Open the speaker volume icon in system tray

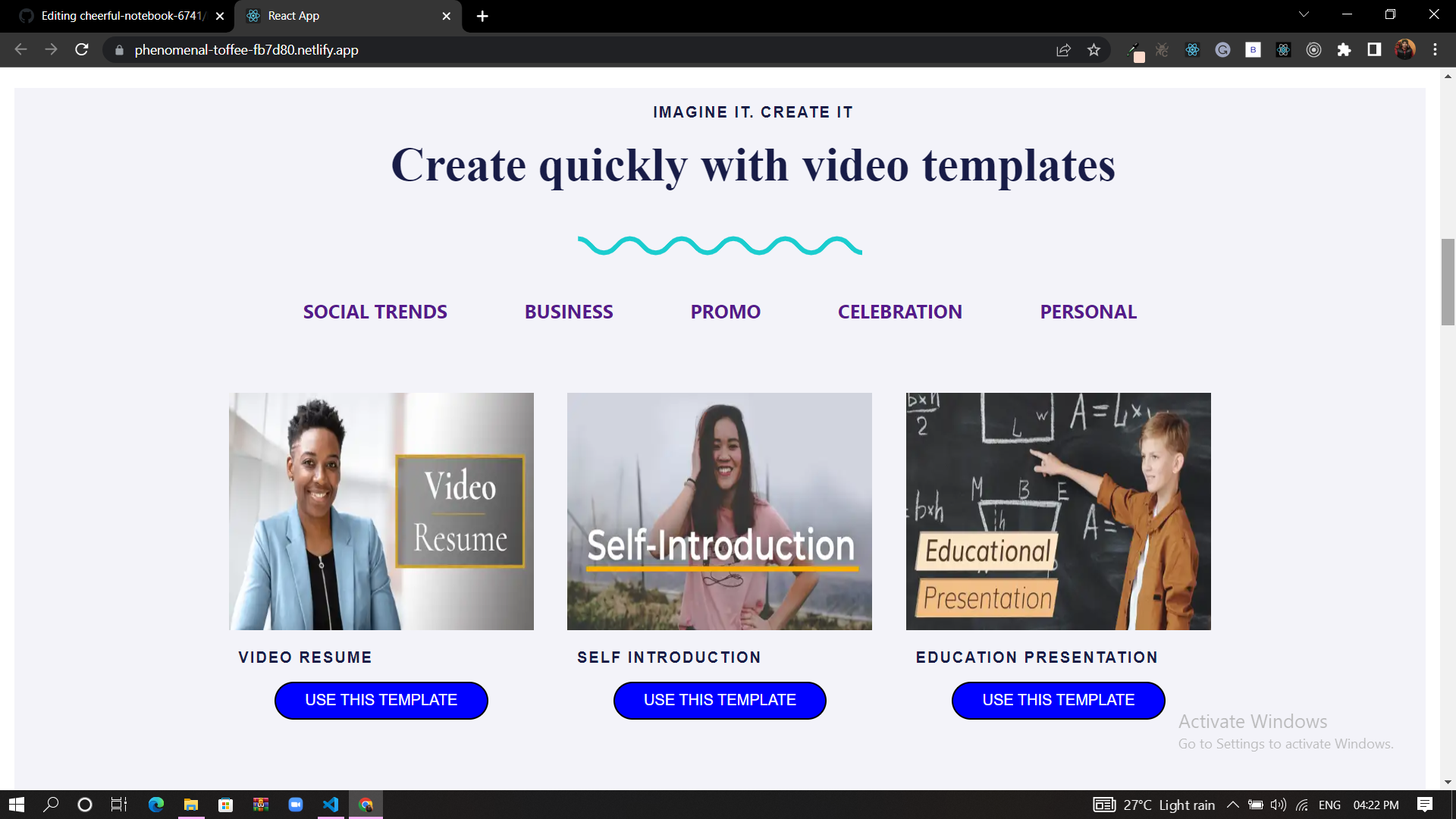point(1279,805)
